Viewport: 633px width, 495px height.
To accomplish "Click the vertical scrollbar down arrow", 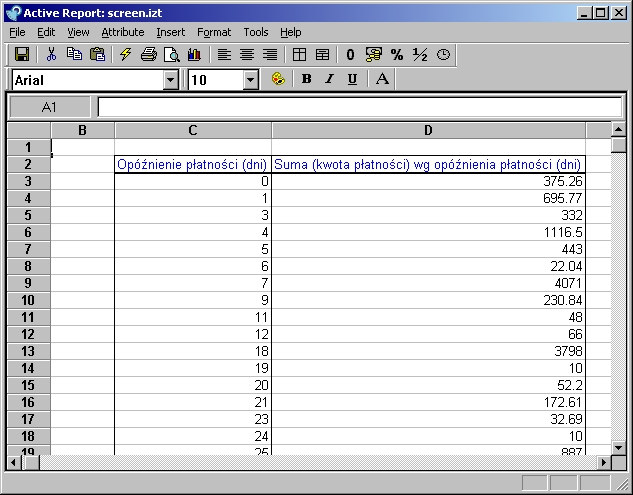I will pos(618,447).
